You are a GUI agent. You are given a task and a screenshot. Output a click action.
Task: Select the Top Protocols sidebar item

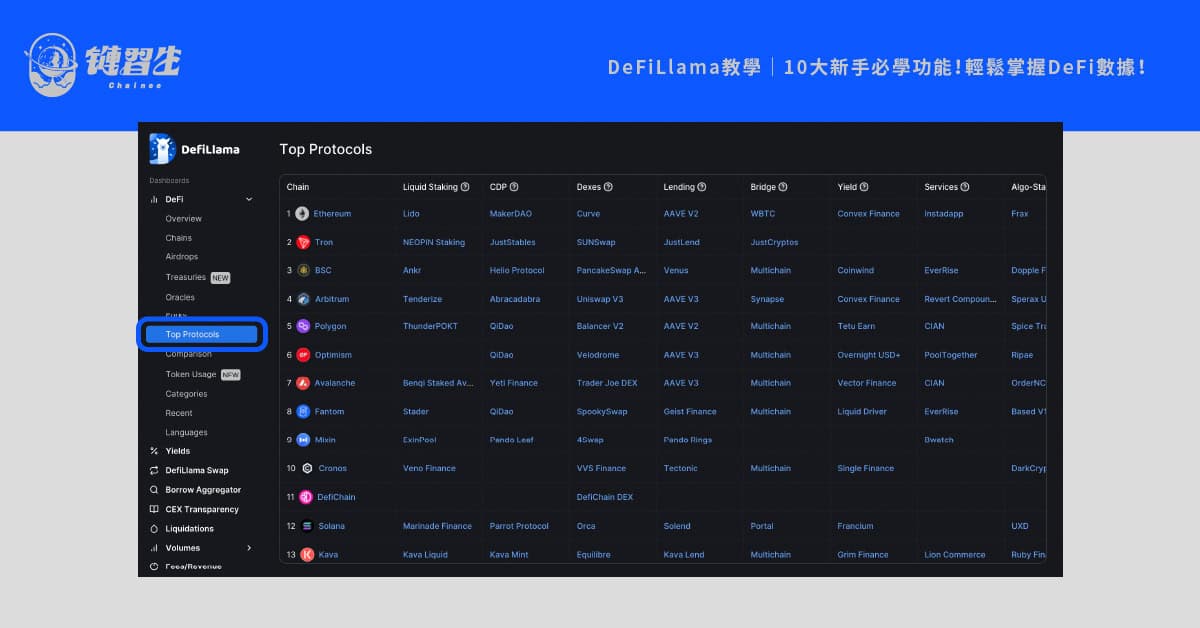click(201, 334)
